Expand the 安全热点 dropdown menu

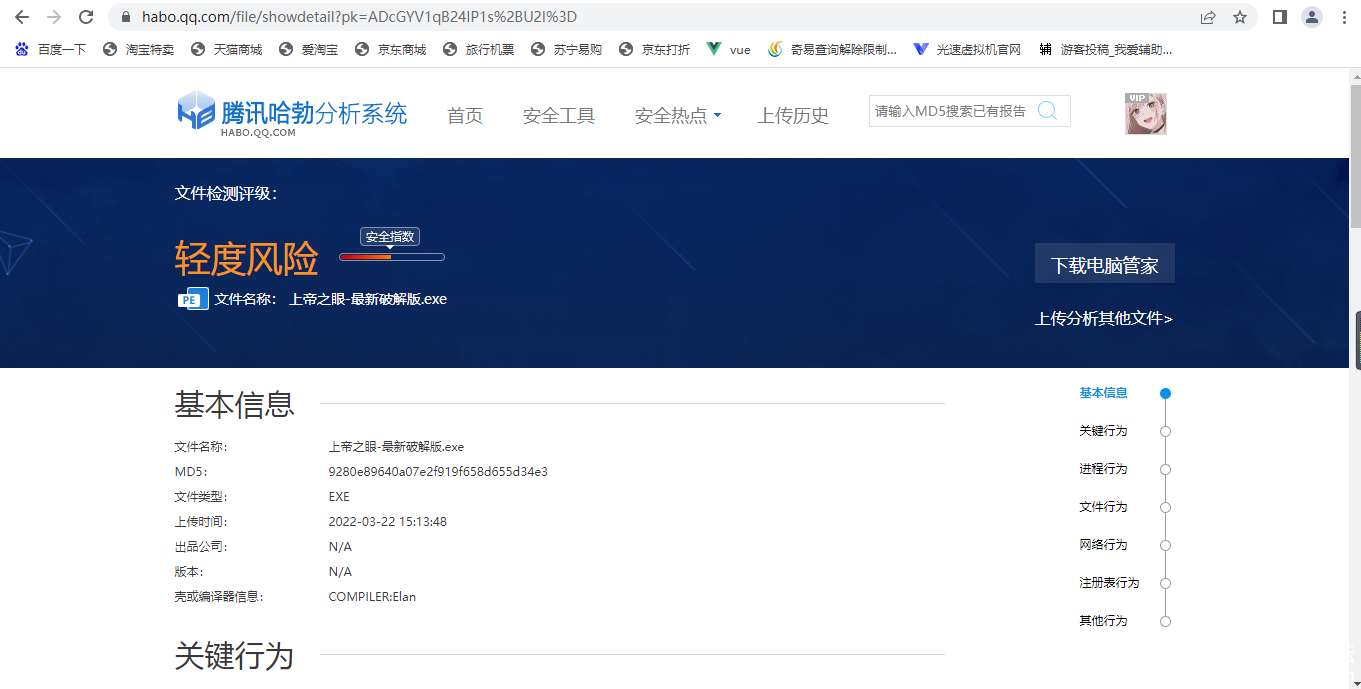[x=677, y=116]
